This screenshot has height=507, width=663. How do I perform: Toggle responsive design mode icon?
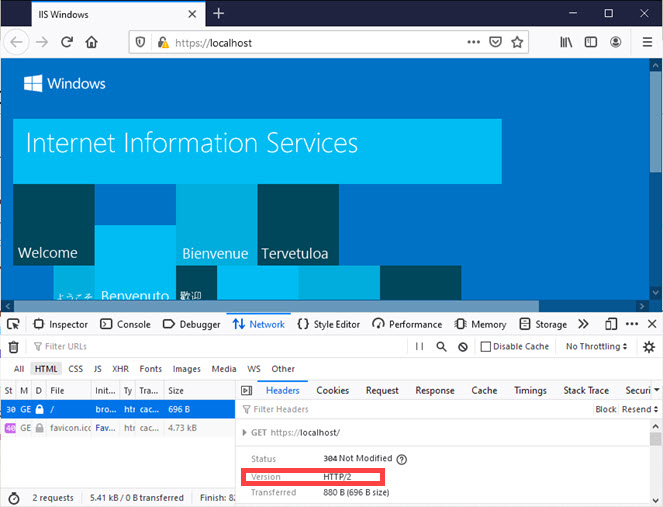pyautogui.click(x=611, y=324)
